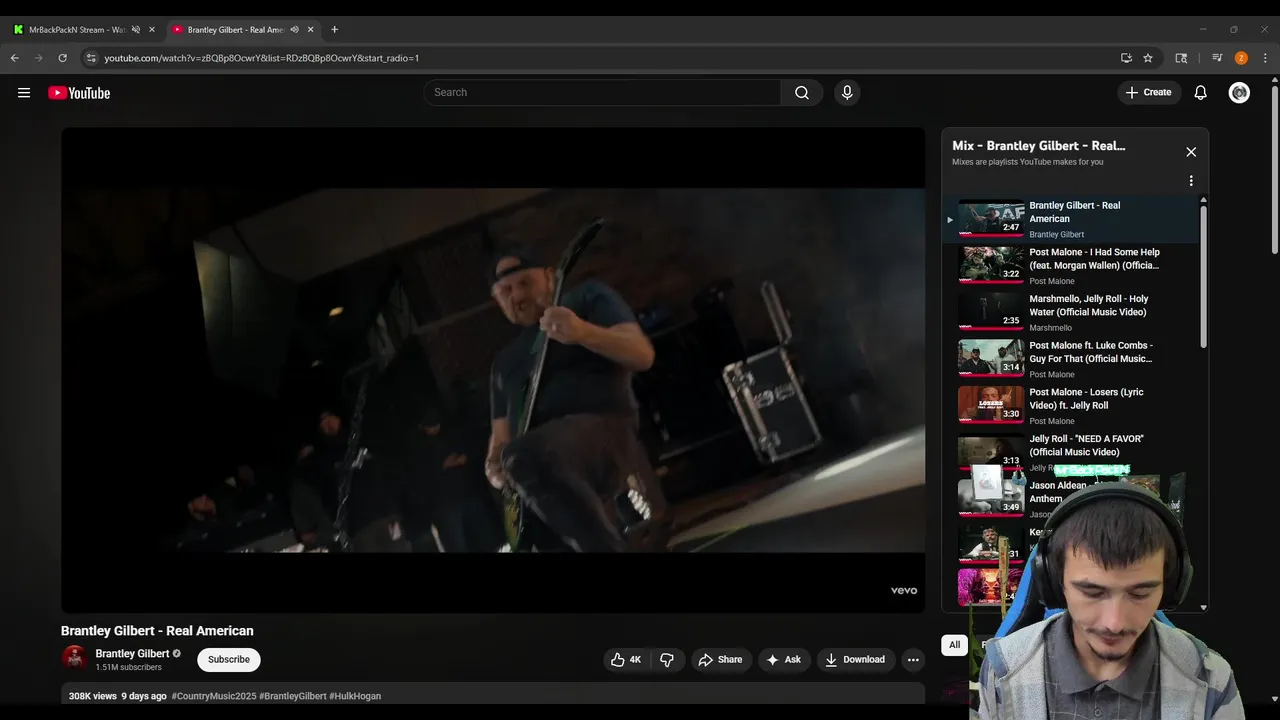1280x720 pixels.
Task: Go back in browser history
Action: tap(15, 58)
